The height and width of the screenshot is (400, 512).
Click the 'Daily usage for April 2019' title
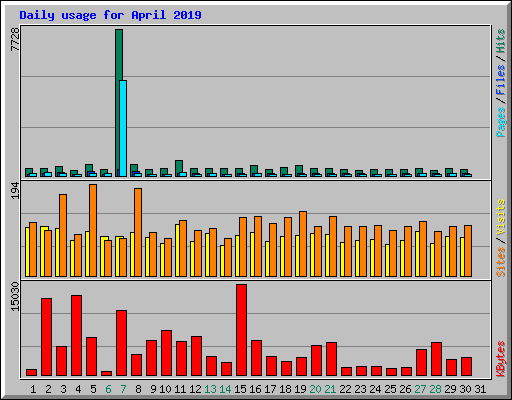point(110,15)
